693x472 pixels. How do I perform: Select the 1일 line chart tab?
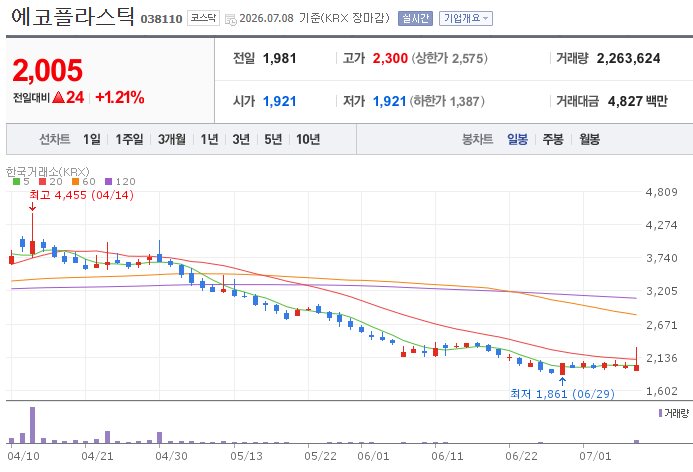[92, 140]
